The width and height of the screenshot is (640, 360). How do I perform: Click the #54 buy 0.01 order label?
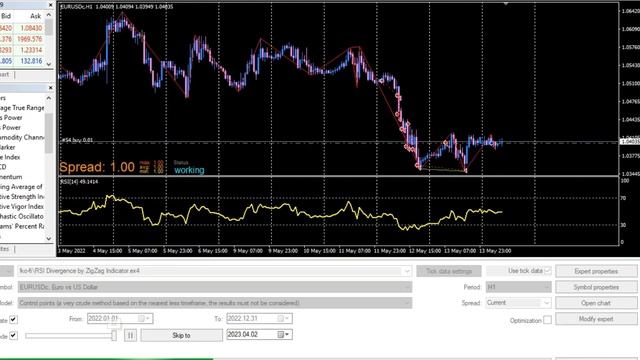(77, 140)
